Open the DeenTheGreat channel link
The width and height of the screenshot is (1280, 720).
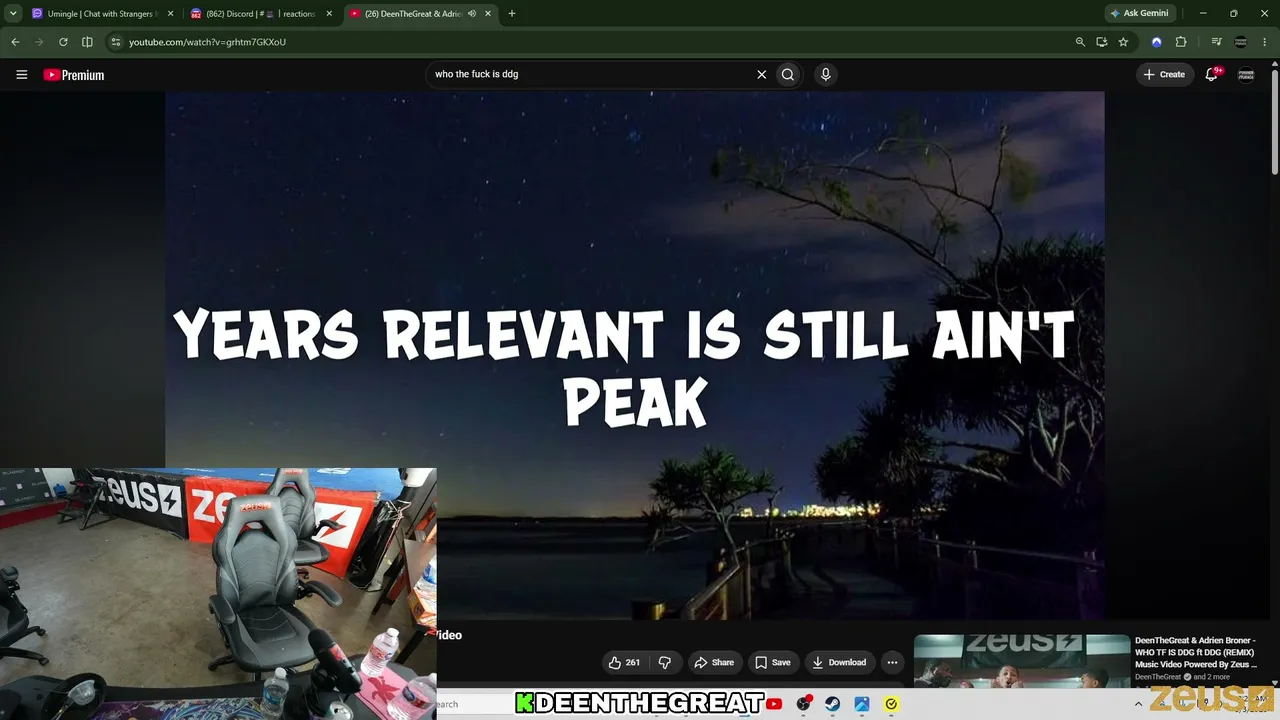pos(1158,677)
